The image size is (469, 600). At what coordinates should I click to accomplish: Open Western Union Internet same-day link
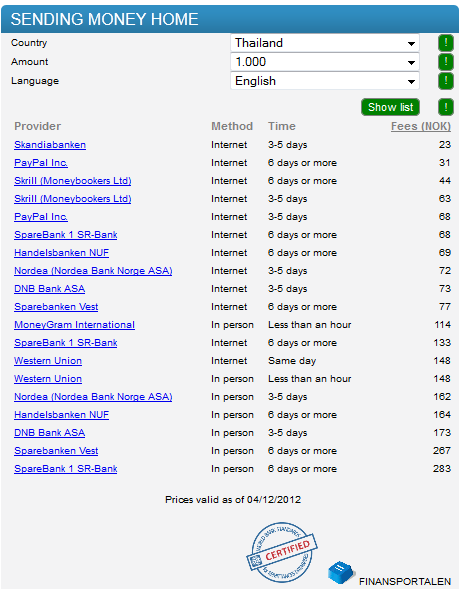[48, 360]
